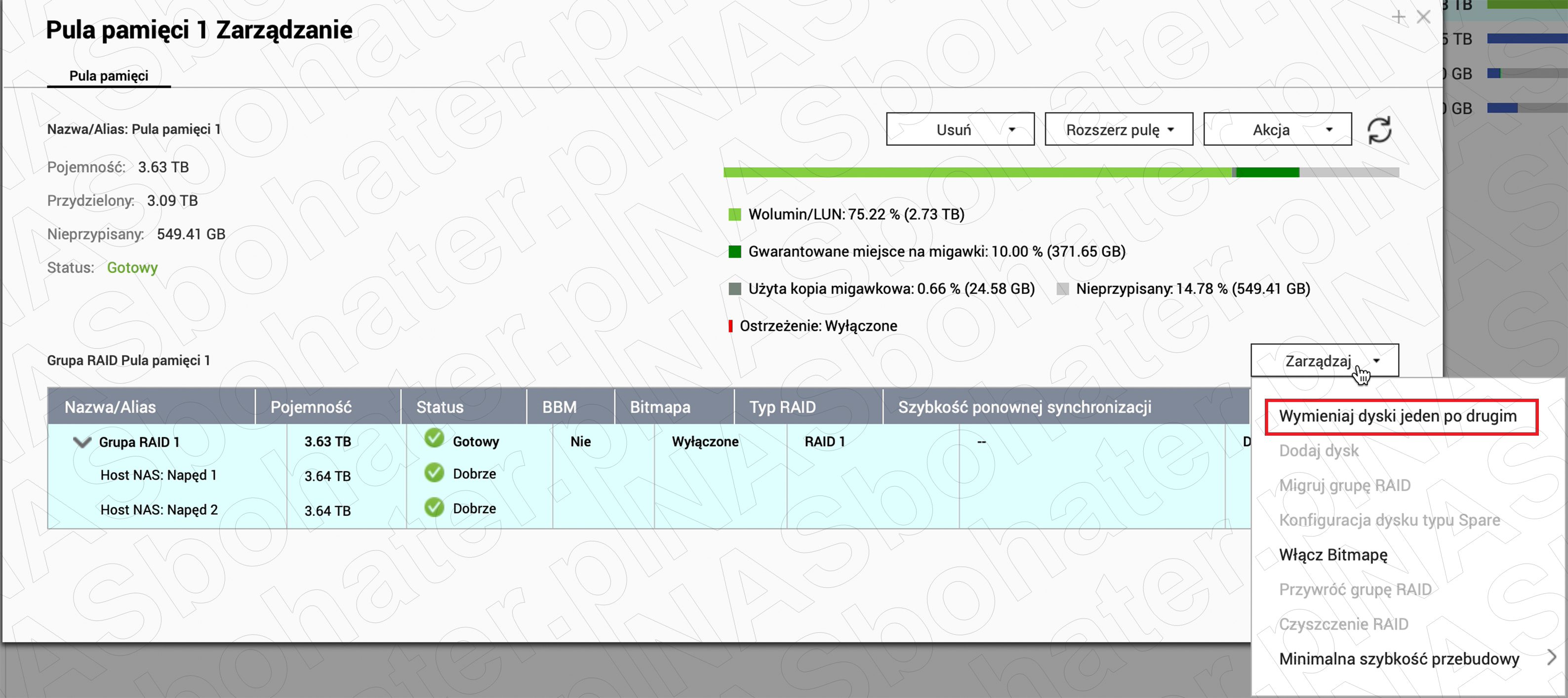Click dark green Gwarantowane miejsce legend square
Image resolution: width=1568 pixels, height=698 pixels.
coord(735,251)
